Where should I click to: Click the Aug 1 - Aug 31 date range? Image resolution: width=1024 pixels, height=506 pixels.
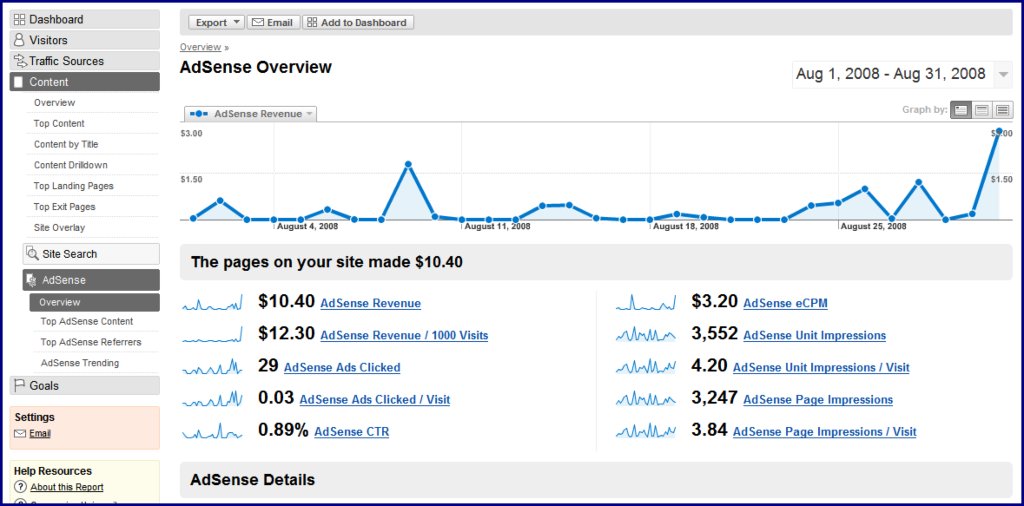[x=891, y=74]
